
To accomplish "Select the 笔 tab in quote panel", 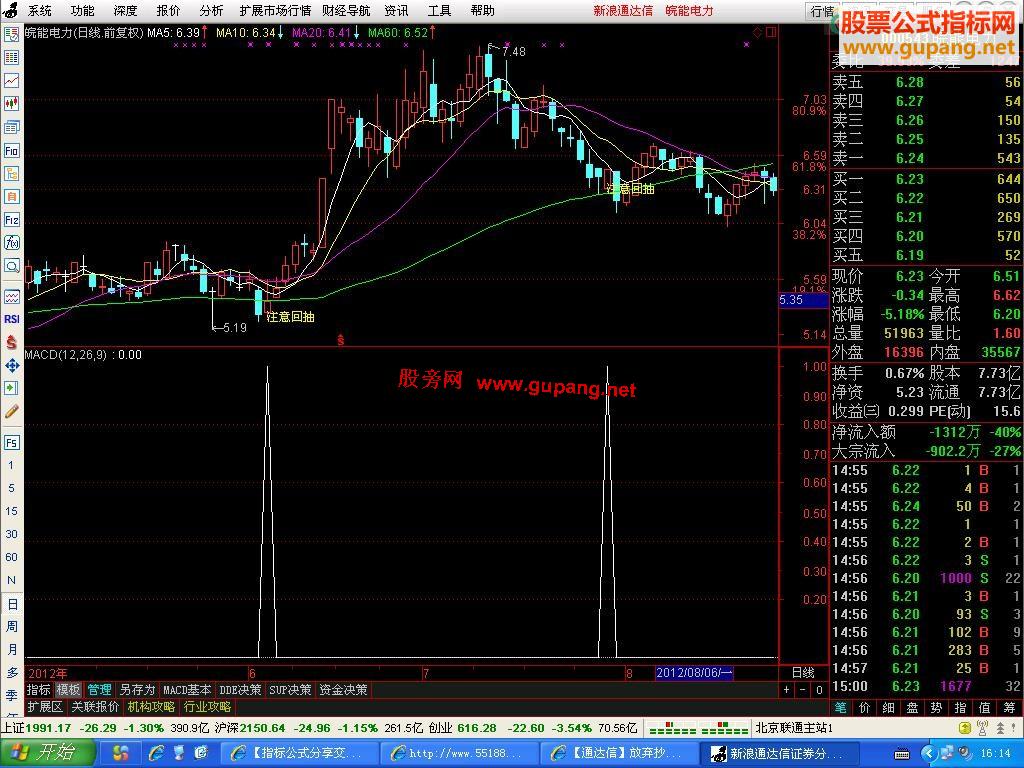I will tap(840, 707).
